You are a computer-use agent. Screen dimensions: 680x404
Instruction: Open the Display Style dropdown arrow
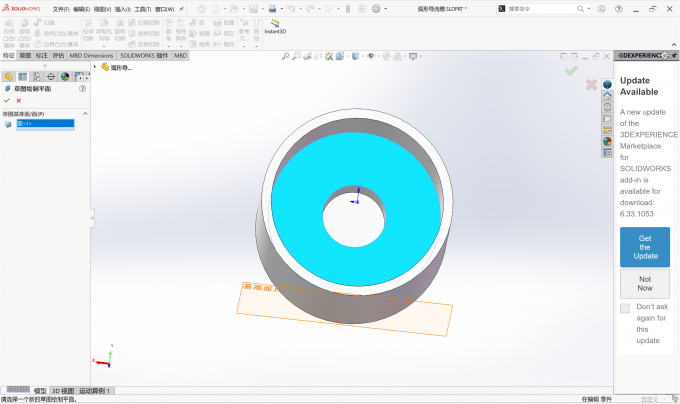[362, 56]
